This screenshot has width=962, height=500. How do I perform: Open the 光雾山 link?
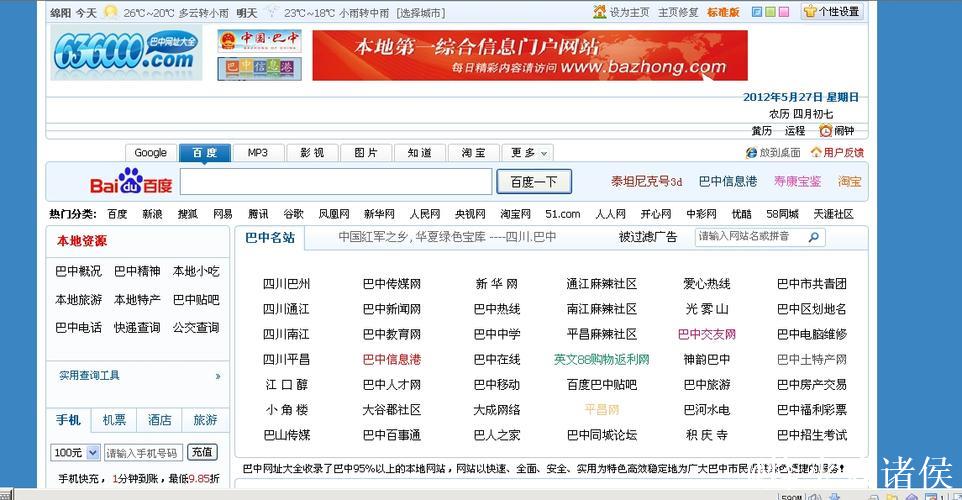(707, 309)
